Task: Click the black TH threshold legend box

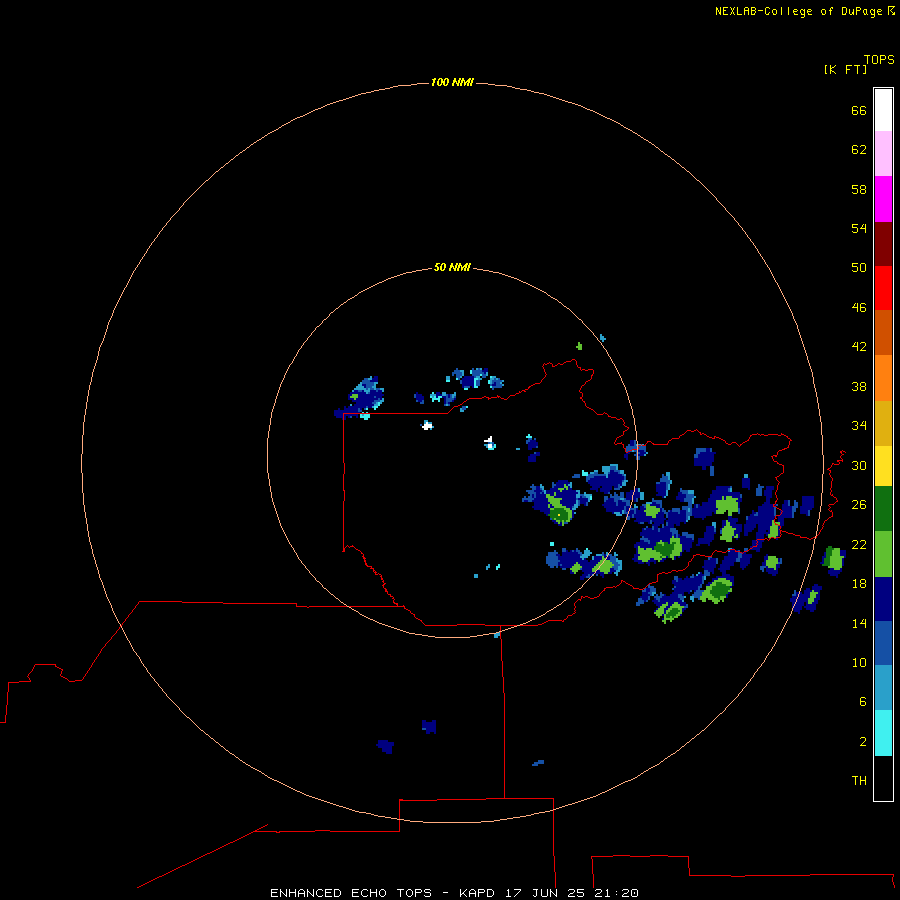Action: [883, 778]
